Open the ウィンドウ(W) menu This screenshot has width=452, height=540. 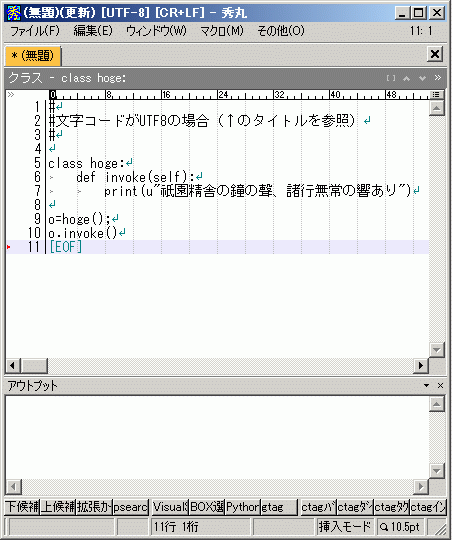click(156, 31)
